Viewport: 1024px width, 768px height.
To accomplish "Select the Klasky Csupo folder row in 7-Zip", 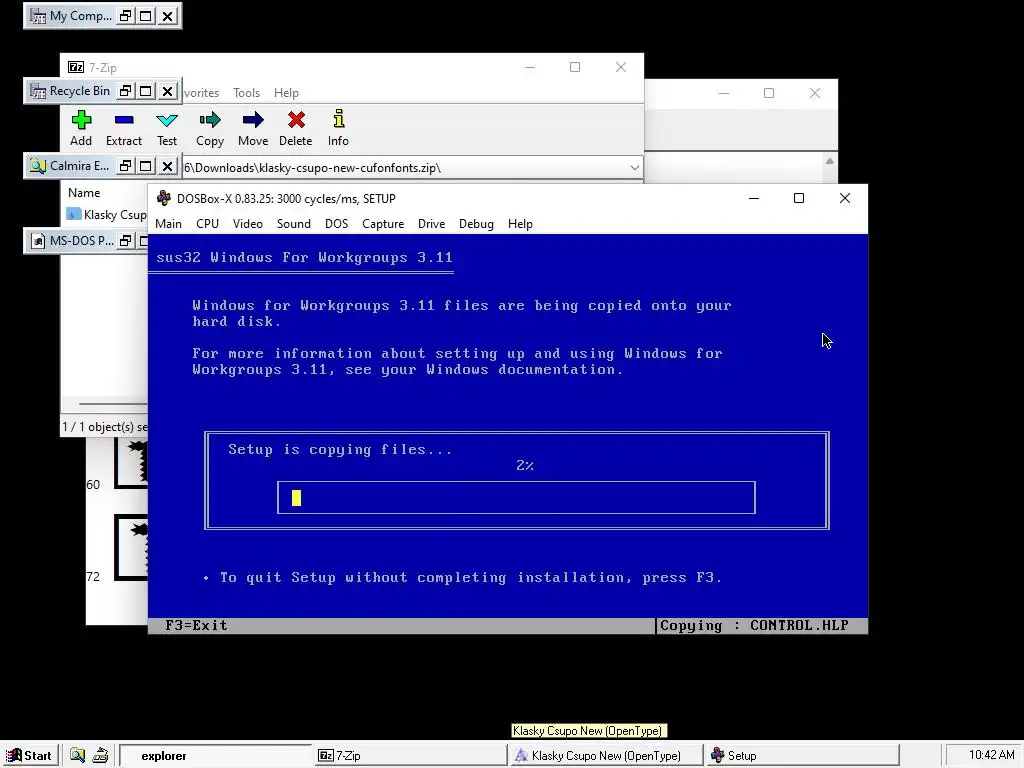I will (106, 215).
